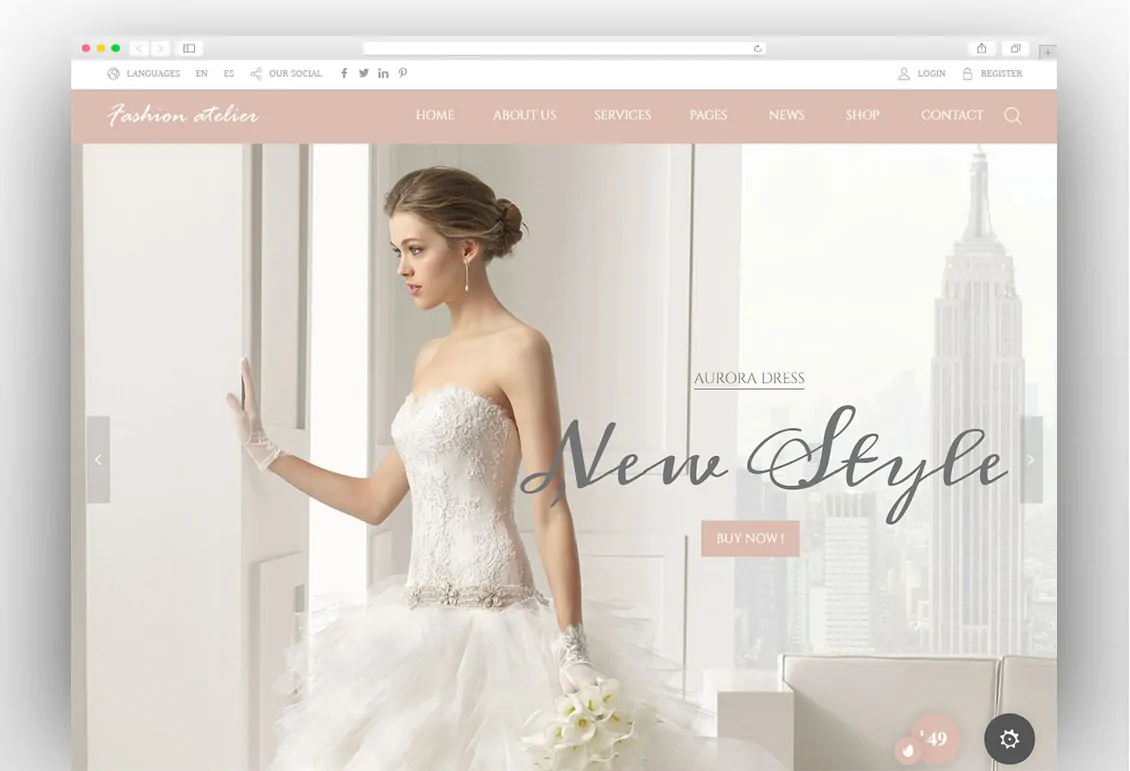Open the LinkedIn social icon
Viewport: 1130px width, 771px height.
[383, 73]
